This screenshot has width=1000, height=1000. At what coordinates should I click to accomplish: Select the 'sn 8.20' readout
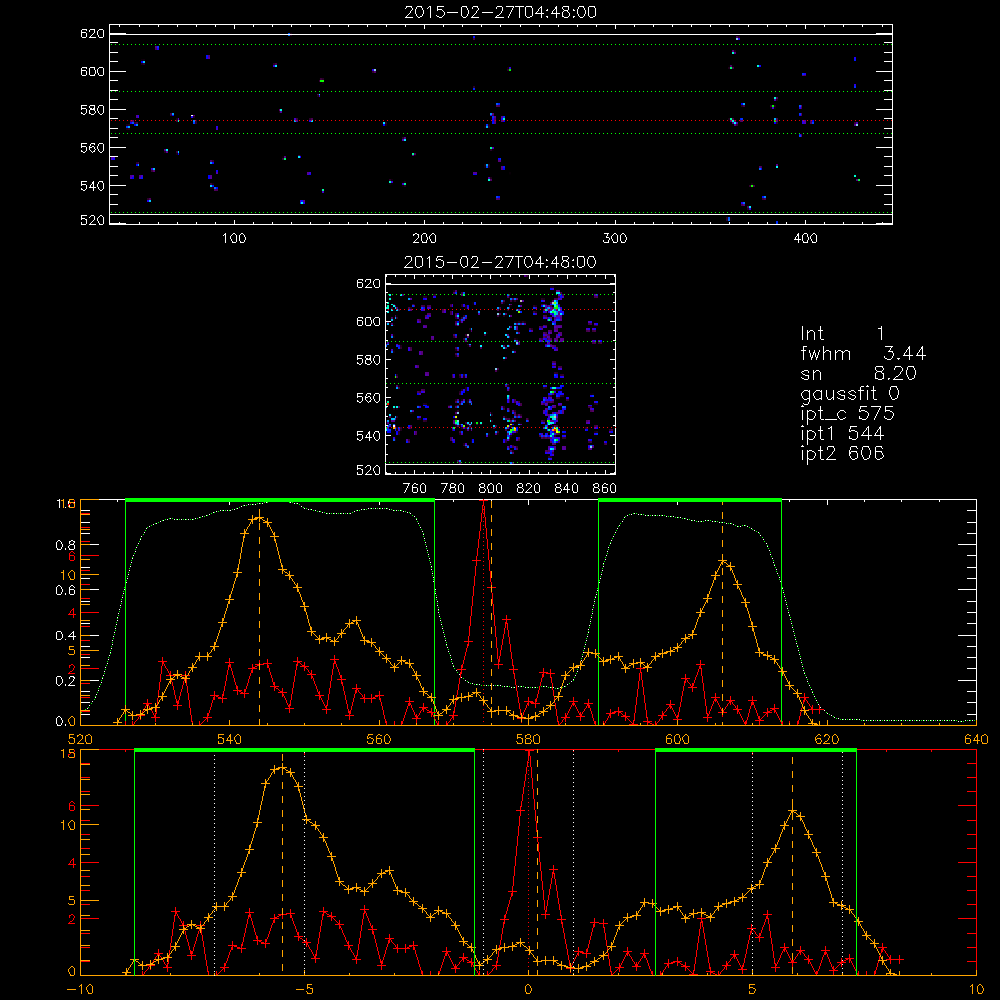pos(858,373)
